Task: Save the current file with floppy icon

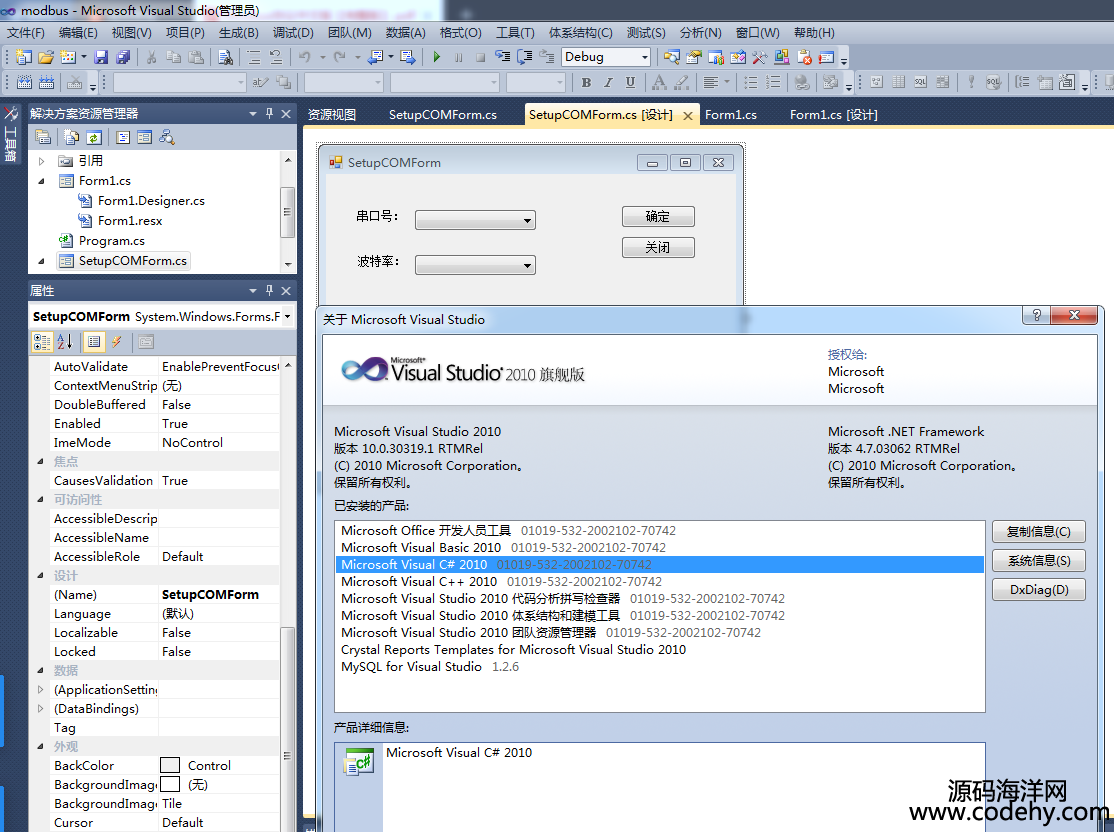Action: [101, 57]
